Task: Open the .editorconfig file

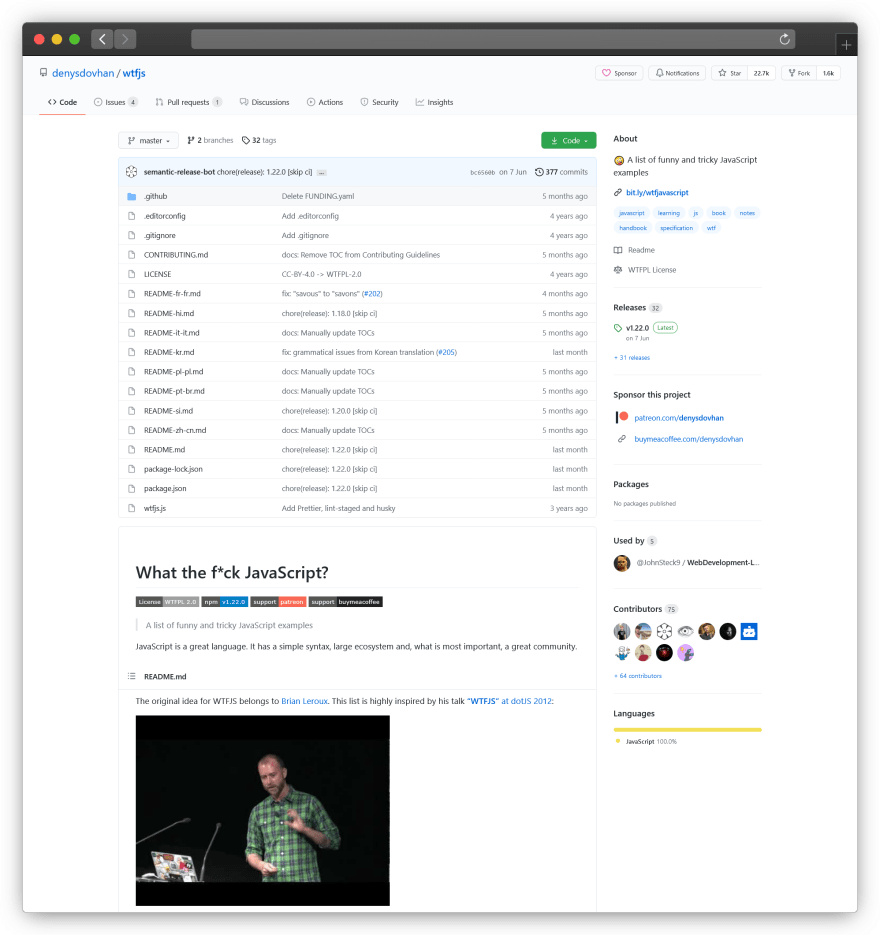Action: 165,216
